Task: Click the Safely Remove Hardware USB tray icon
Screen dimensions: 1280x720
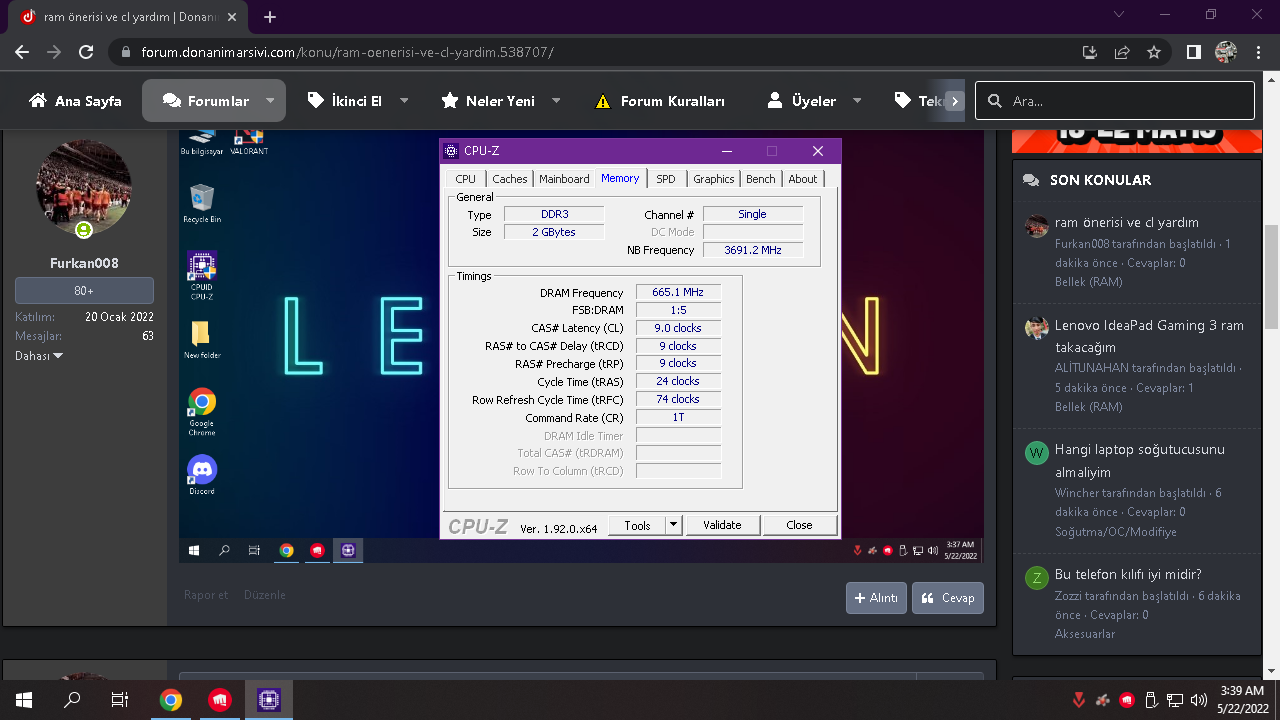Action: click(1151, 700)
